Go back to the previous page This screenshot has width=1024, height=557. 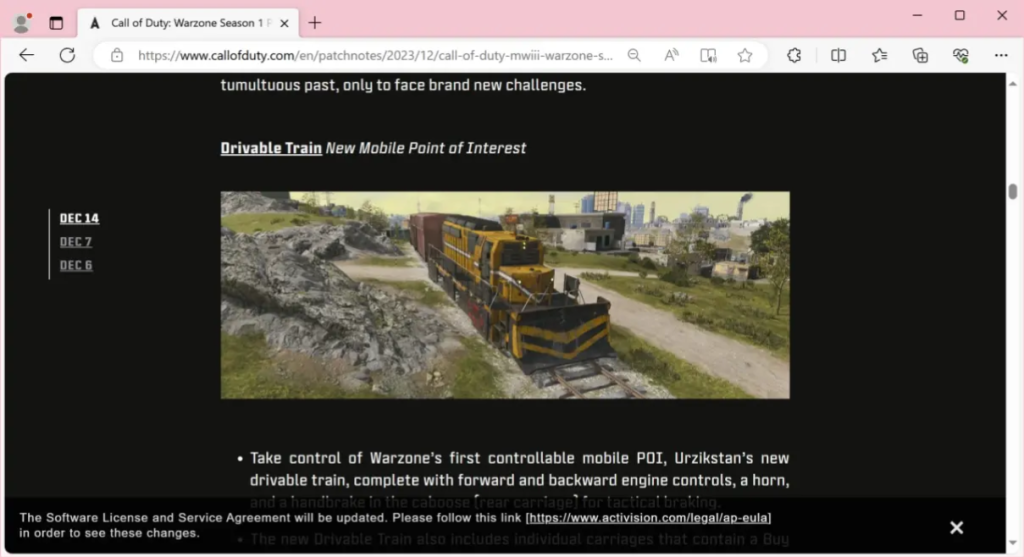[27, 56]
